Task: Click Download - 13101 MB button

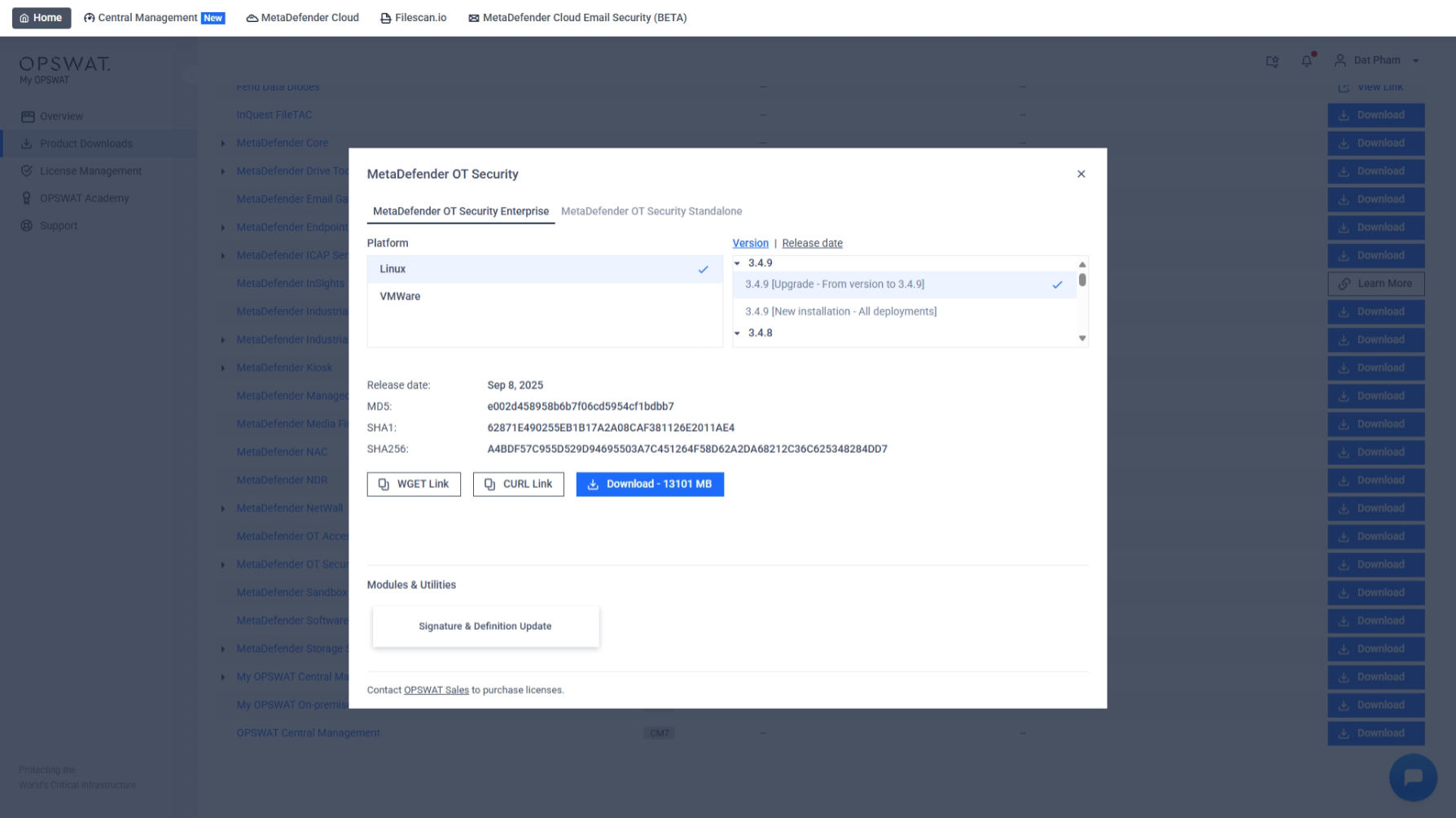Action: [650, 484]
